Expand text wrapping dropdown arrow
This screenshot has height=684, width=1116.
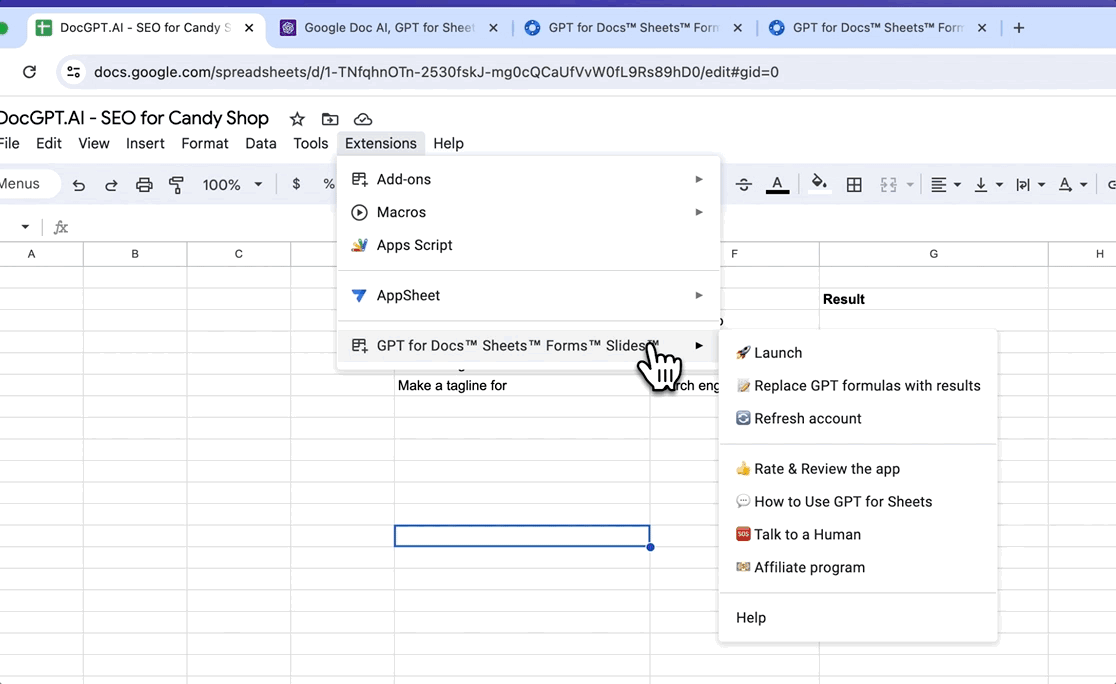point(1041,185)
